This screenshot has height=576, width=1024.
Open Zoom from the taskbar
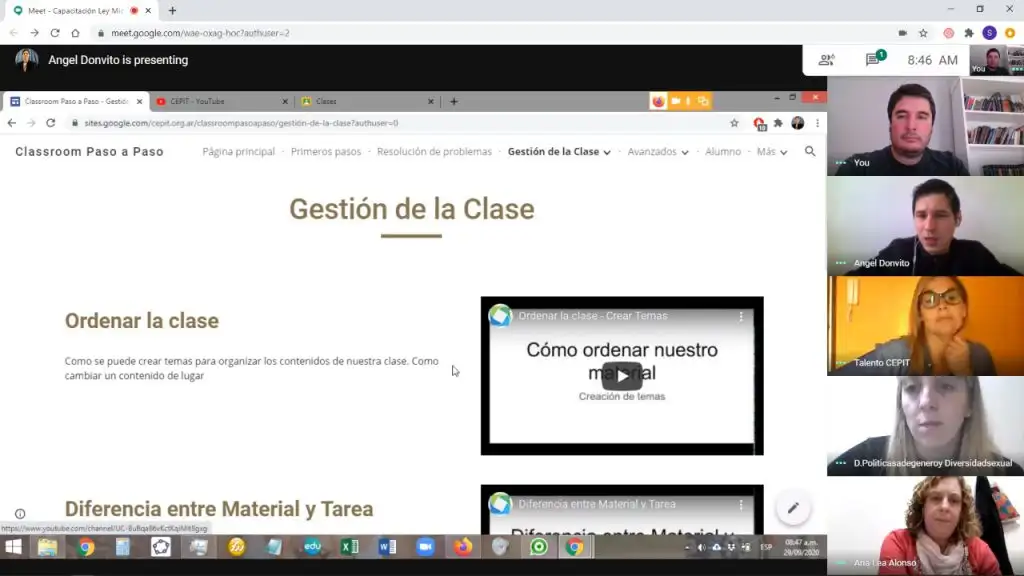click(425, 547)
